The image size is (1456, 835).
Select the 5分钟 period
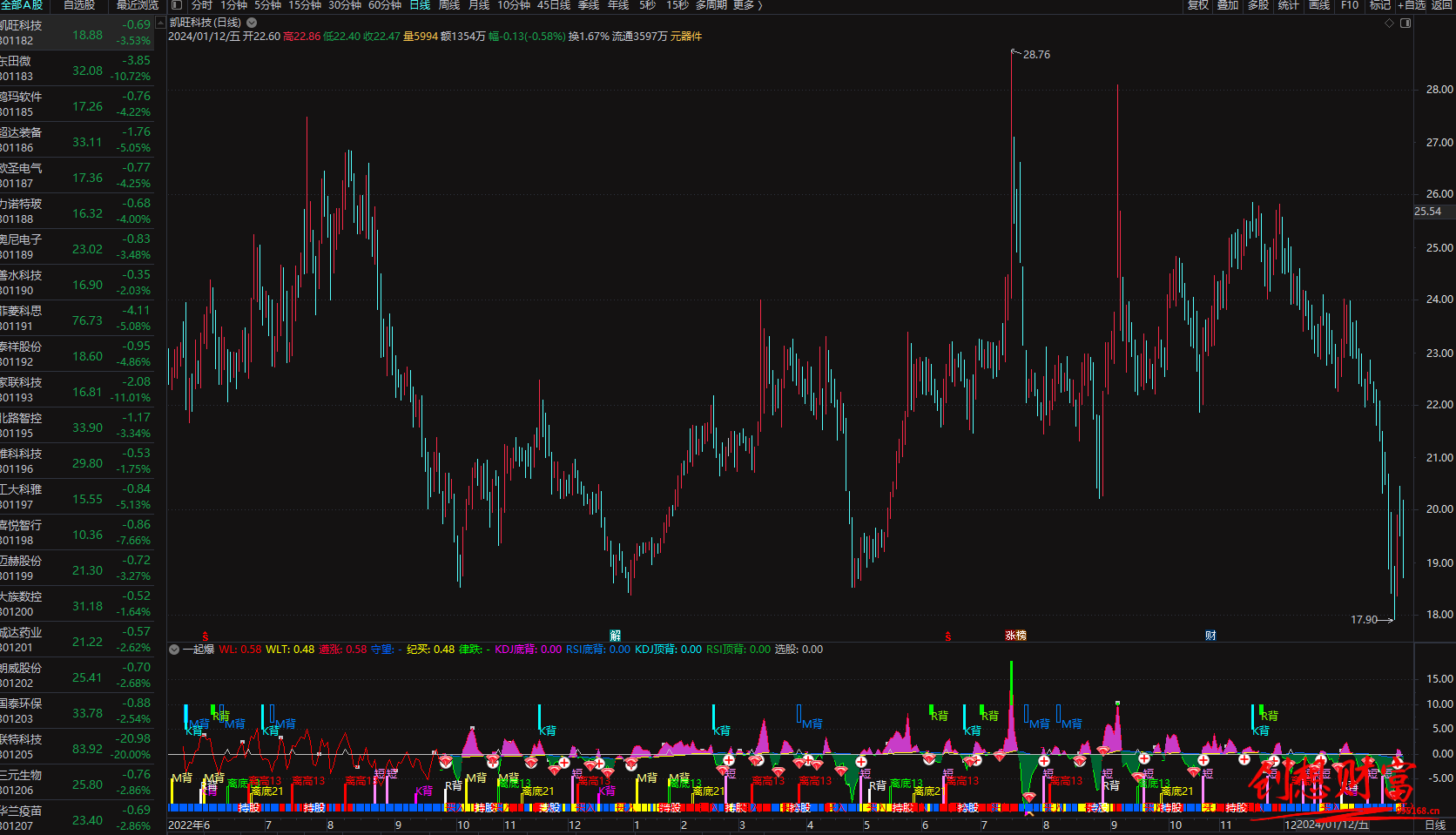point(268,5)
